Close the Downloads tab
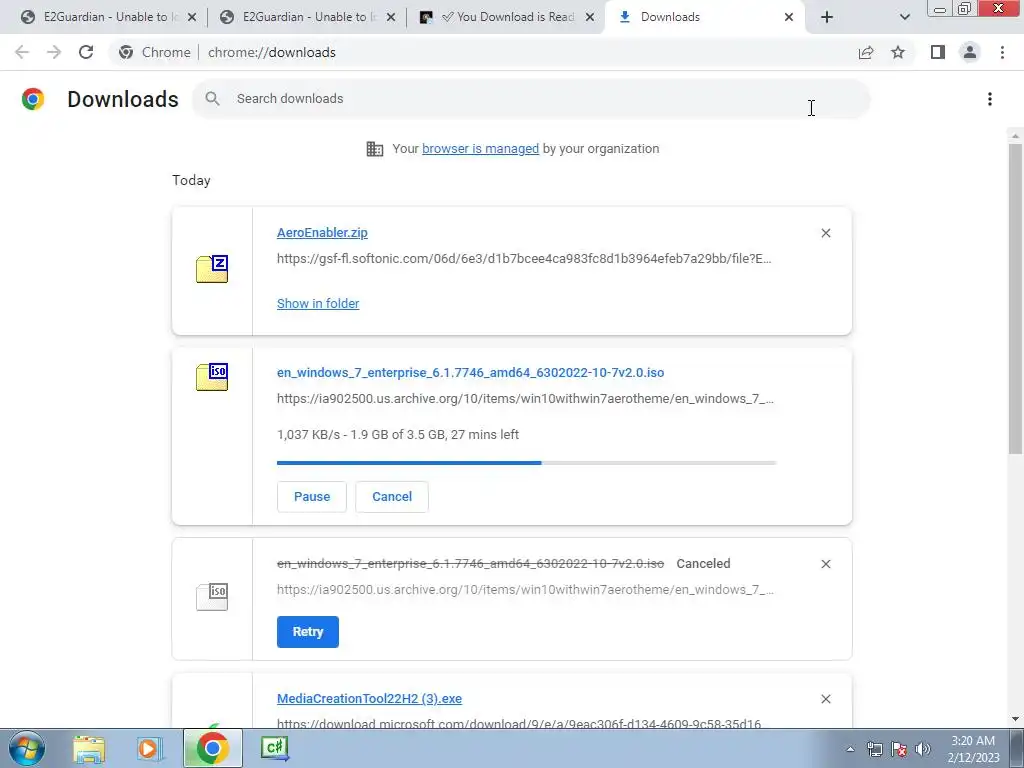 click(789, 17)
